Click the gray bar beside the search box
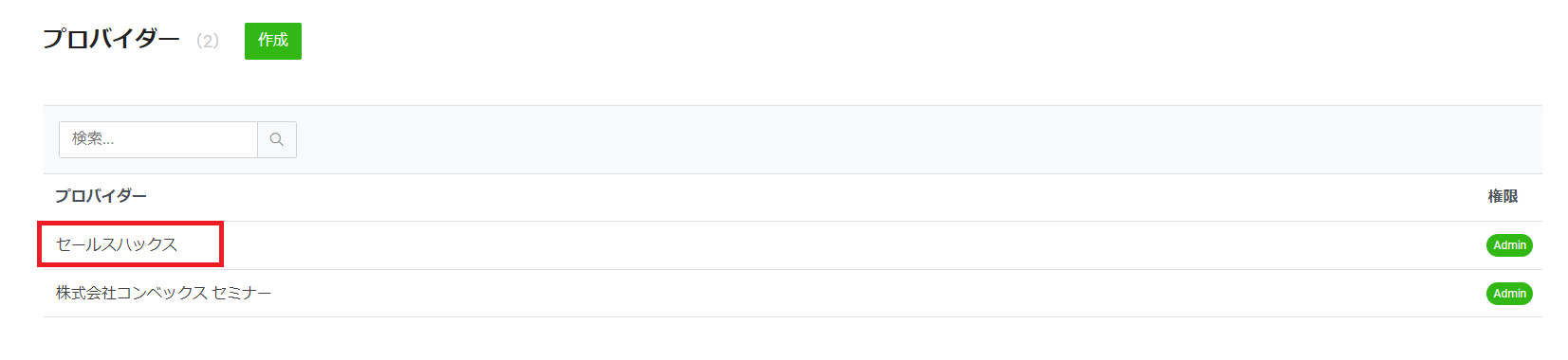 click(x=920, y=139)
